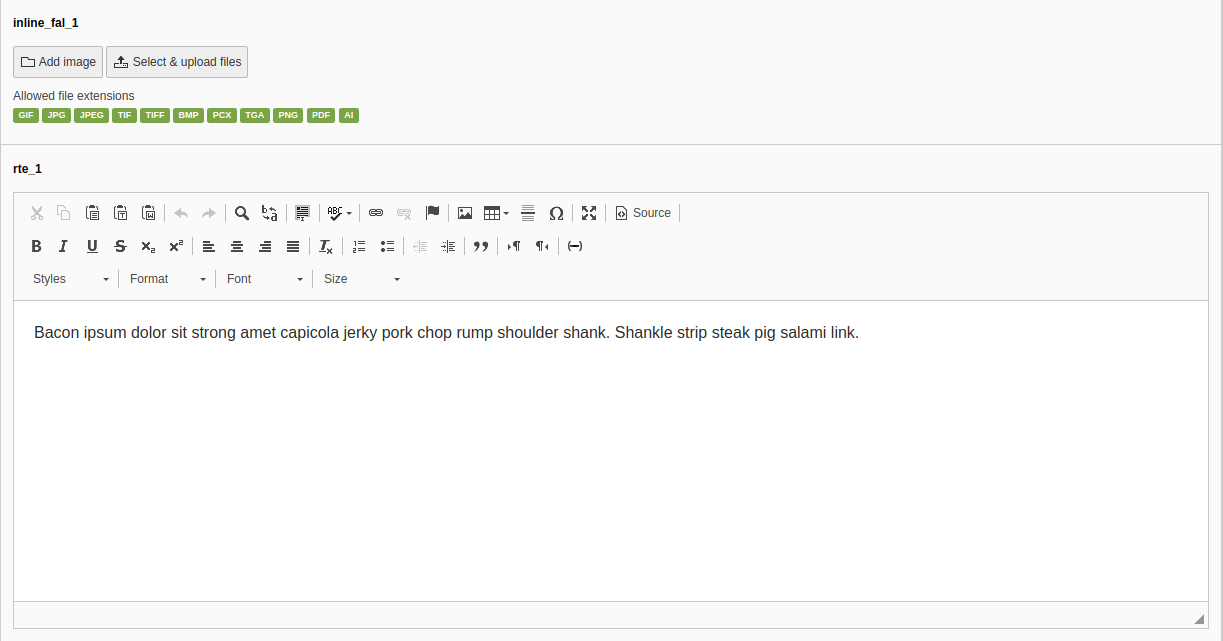Screen dimensions: 1223x641
Task: Toggle Underline formatting
Action: pos(92,246)
